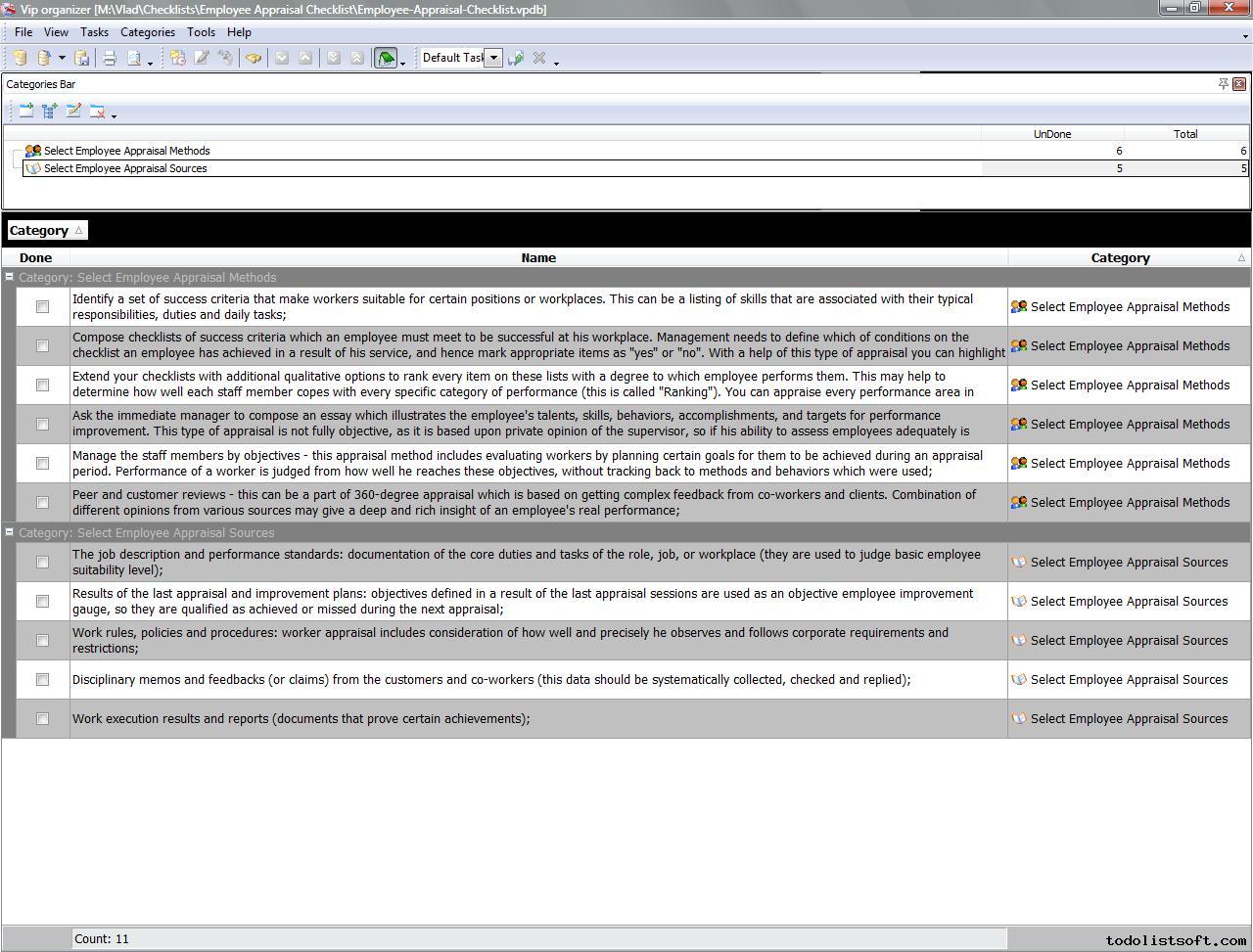This screenshot has height=952, width=1253.
Task: Open the Tasks menu
Action: pyautogui.click(x=94, y=32)
